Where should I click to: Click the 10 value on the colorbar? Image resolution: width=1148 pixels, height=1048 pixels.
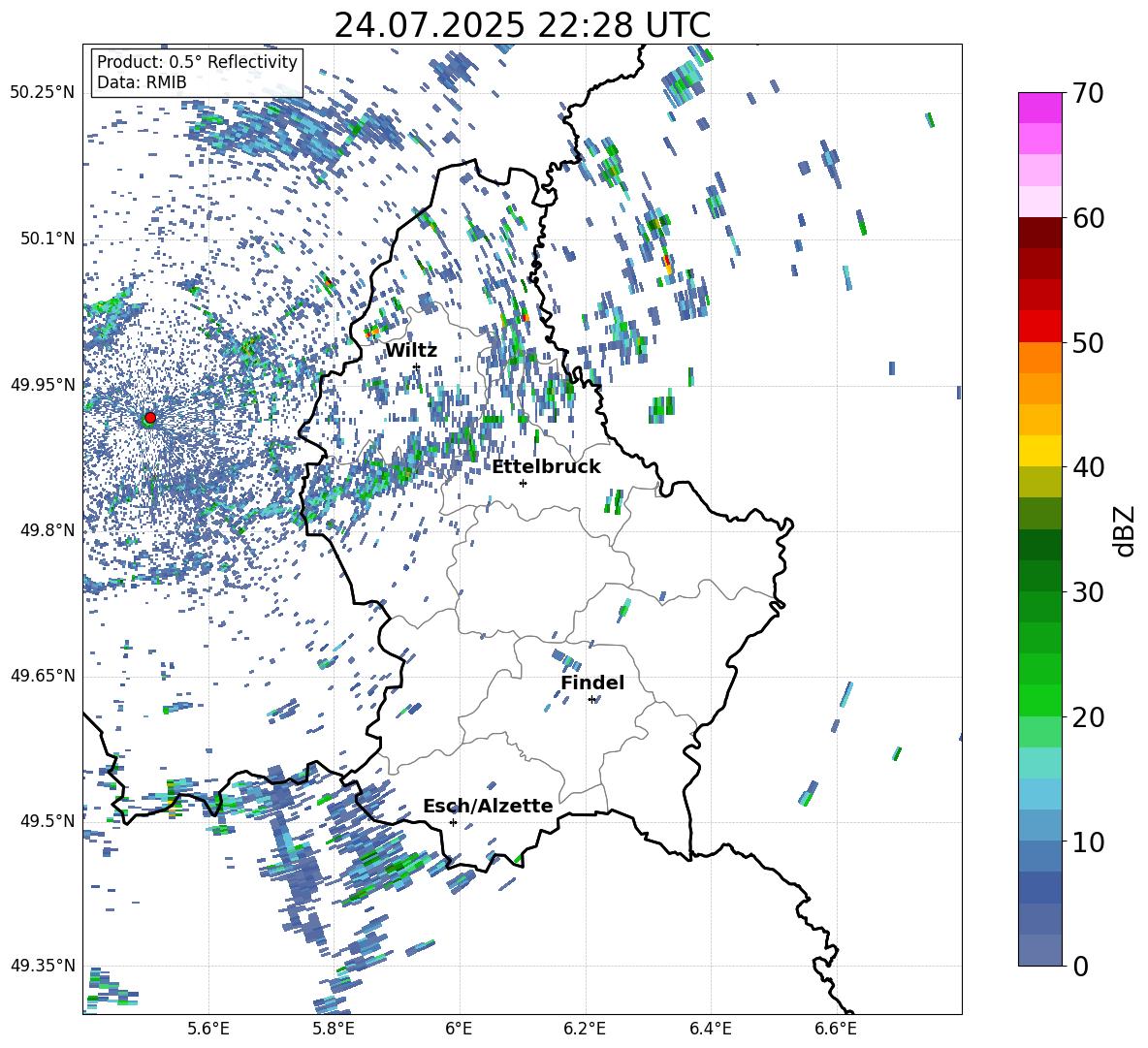click(1088, 842)
